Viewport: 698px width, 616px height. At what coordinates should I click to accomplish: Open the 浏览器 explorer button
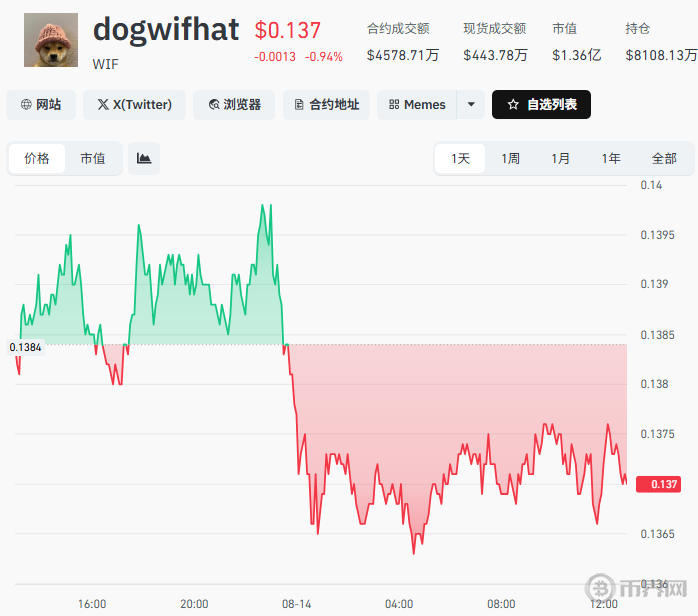(234, 105)
